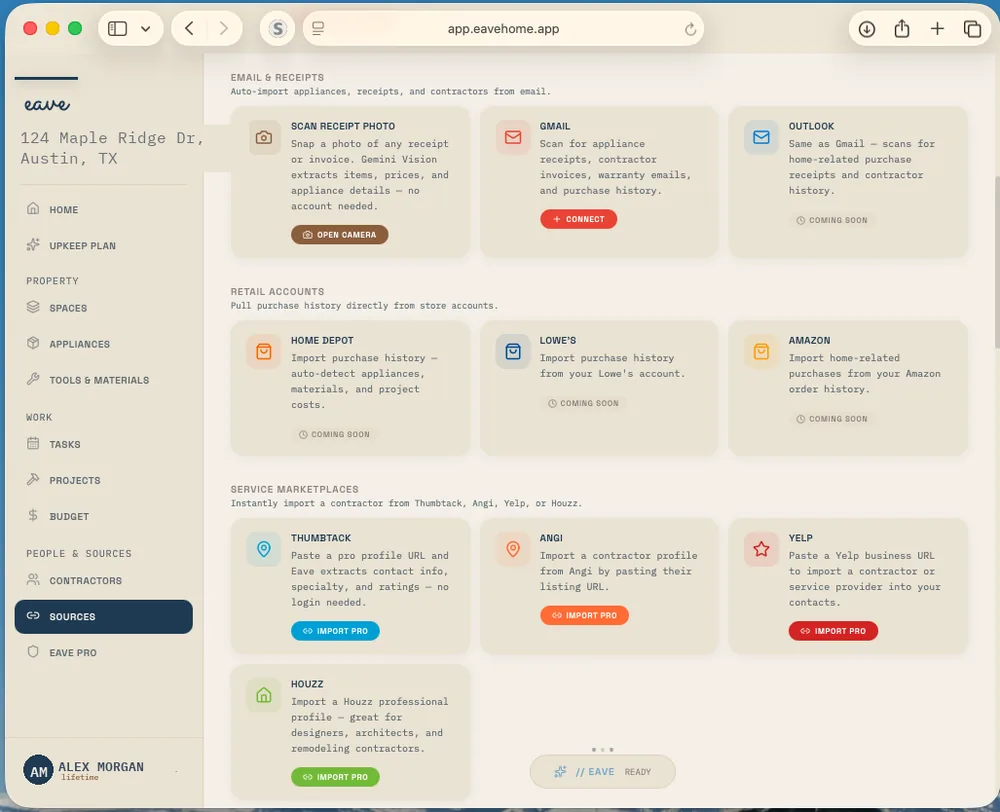Click the three dots above the Eave bar

[602, 749]
